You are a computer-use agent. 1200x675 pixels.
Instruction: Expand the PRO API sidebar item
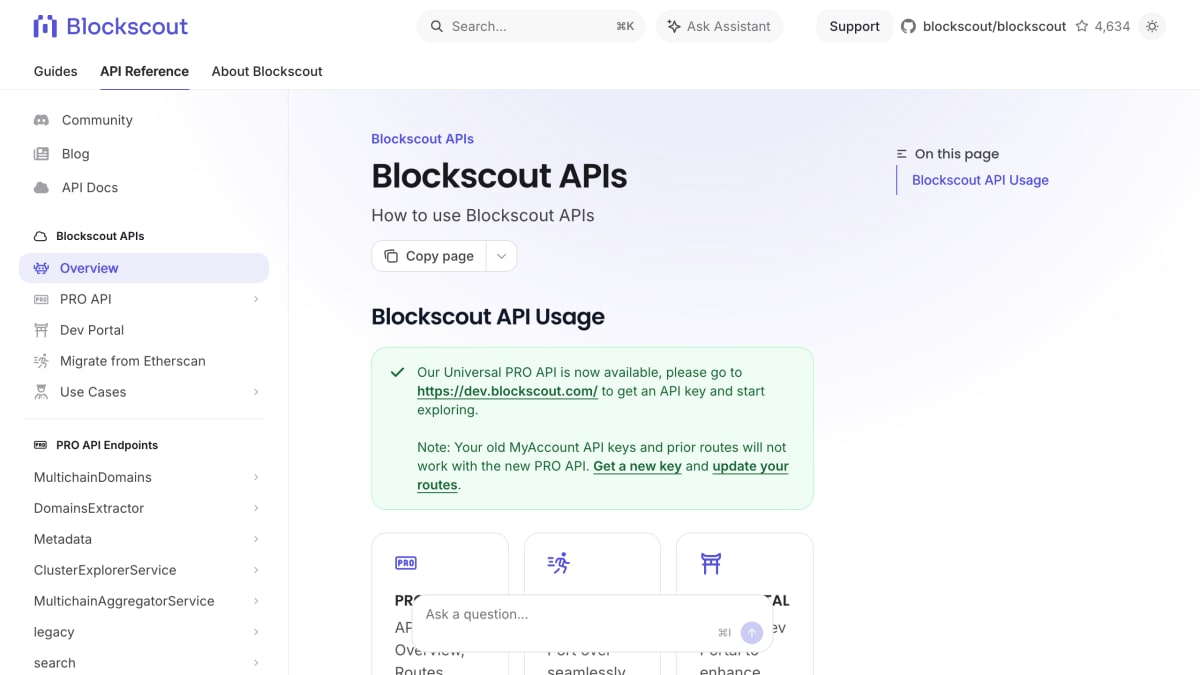tap(256, 299)
